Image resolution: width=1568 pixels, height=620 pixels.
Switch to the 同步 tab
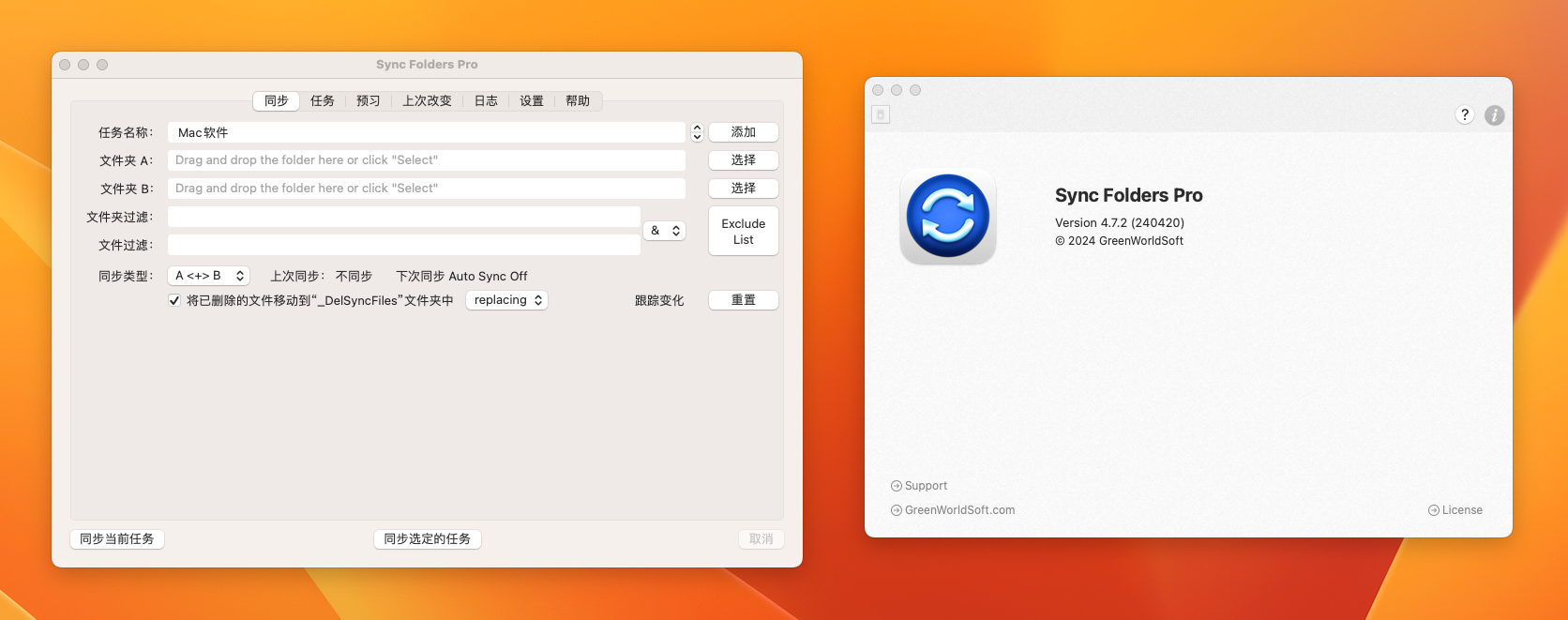[277, 100]
